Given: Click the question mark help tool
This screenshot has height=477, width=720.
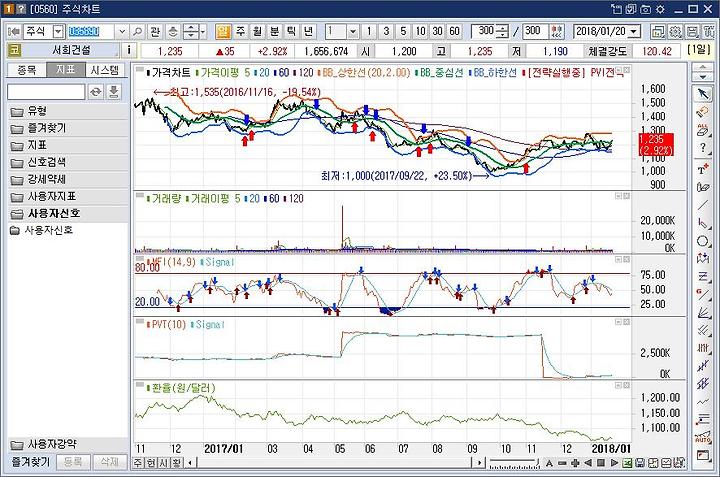Looking at the screenshot, I should click(703, 148).
